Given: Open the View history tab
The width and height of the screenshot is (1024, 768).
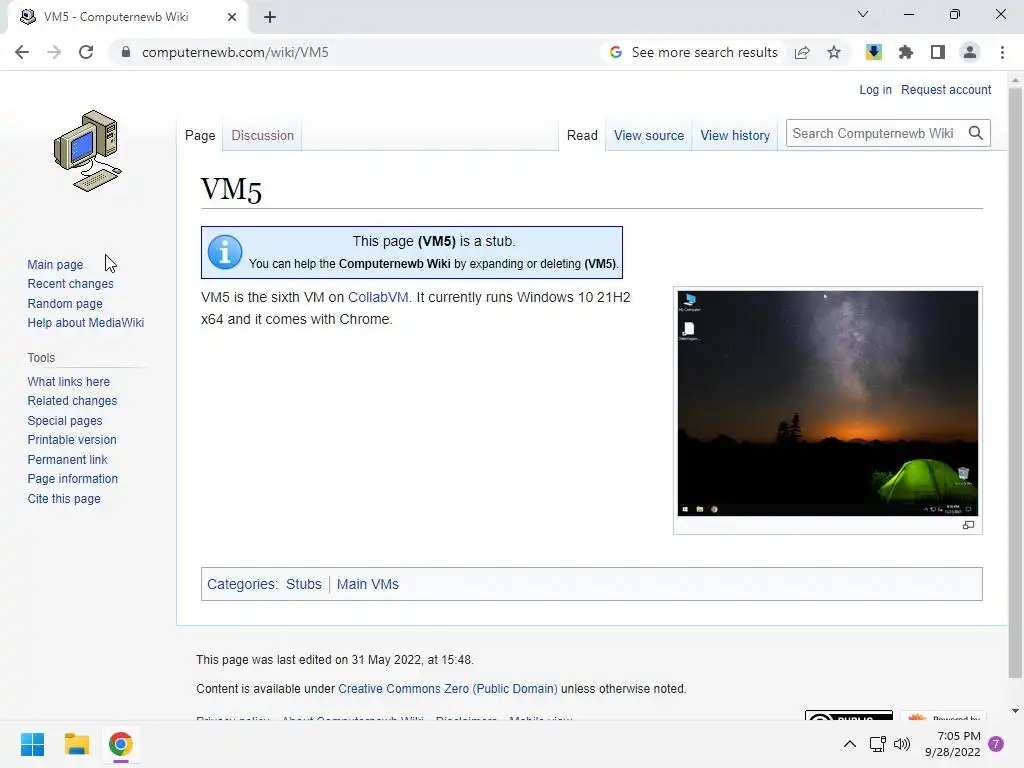Looking at the screenshot, I should point(735,135).
